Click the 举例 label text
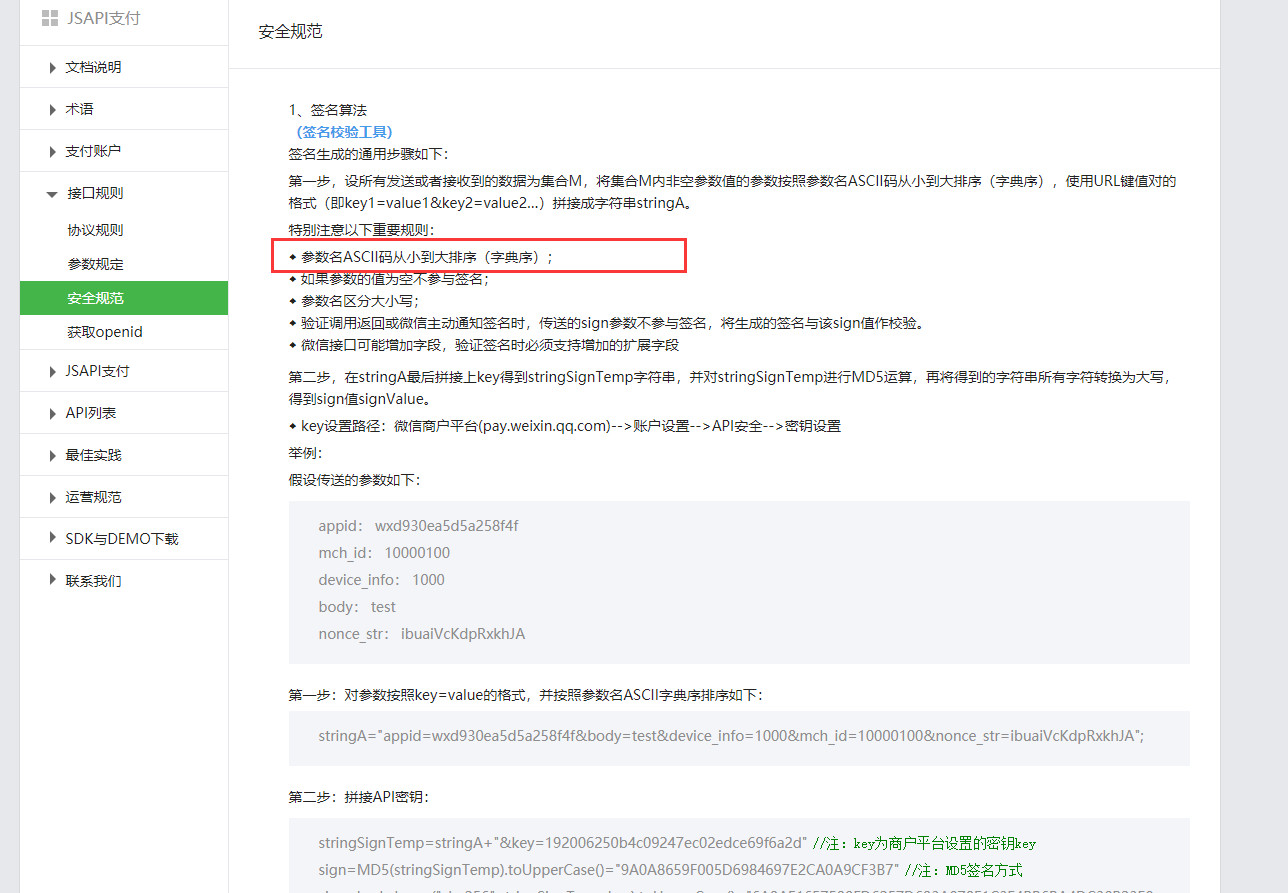This screenshot has height=893, width=1288. point(306,453)
